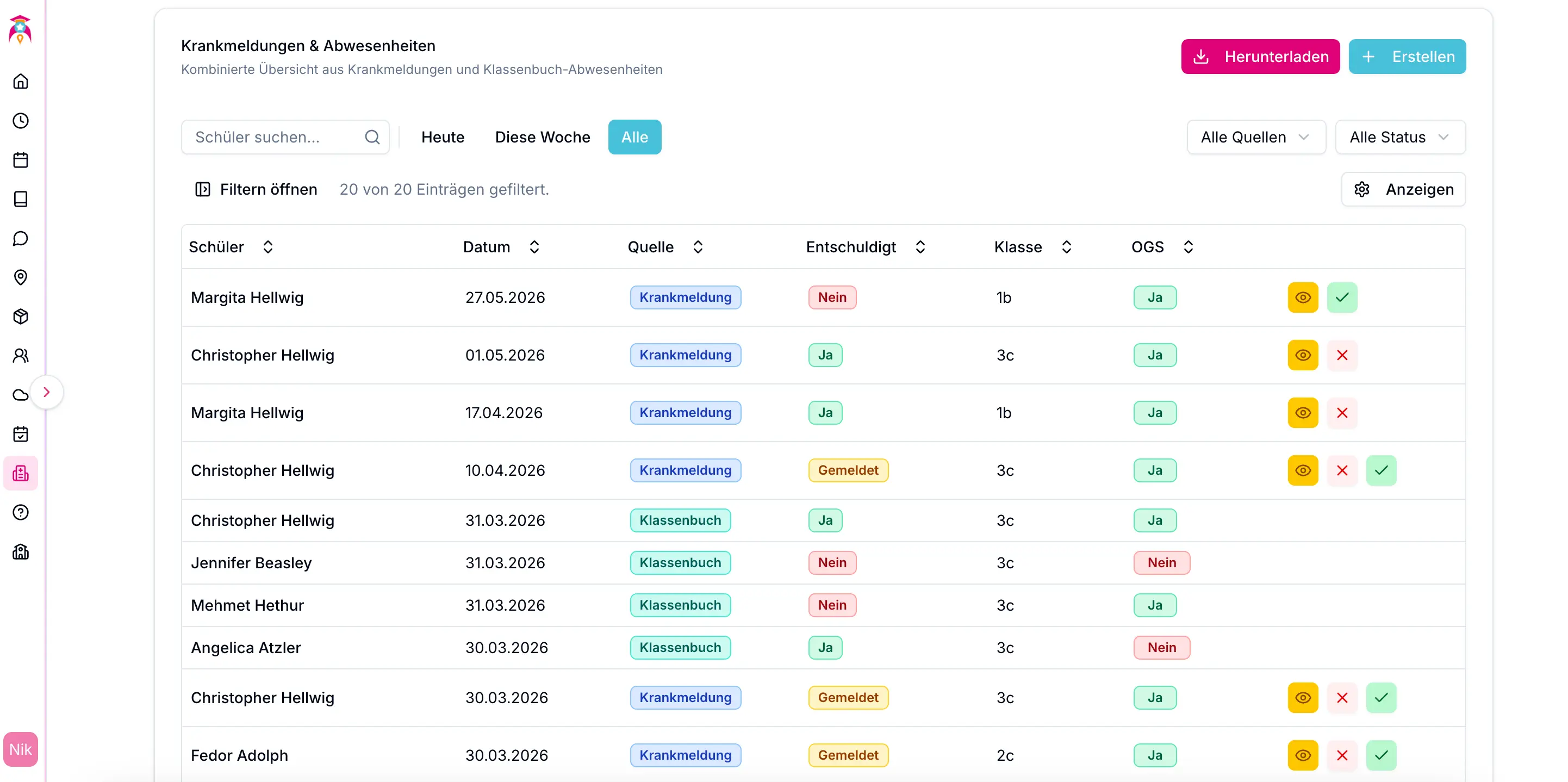Image resolution: width=1568 pixels, height=782 pixels.
Task: Click the clock icon in sidebar
Action: click(x=21, y=121)
